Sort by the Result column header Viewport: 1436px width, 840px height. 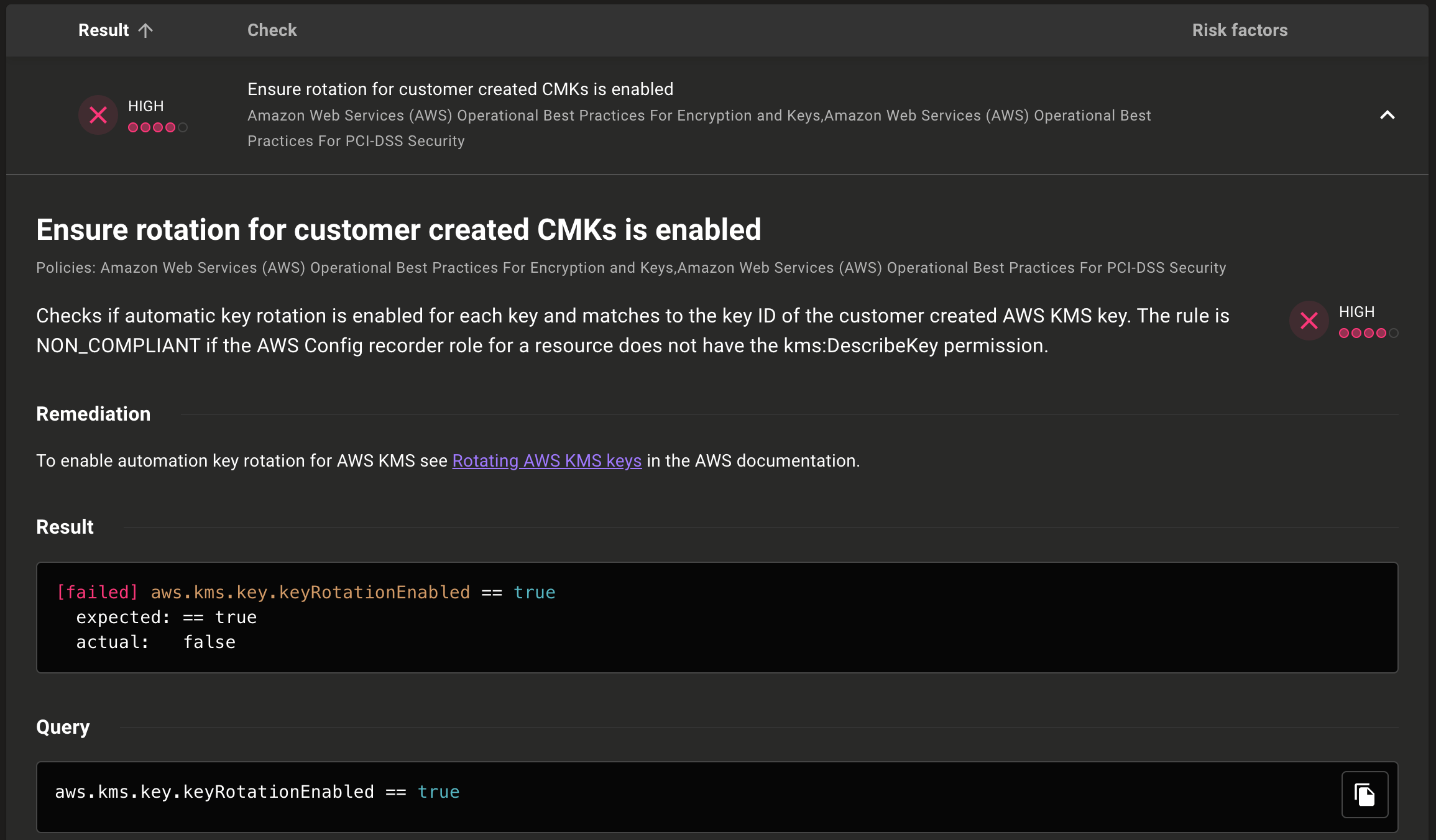pos(104,30)
